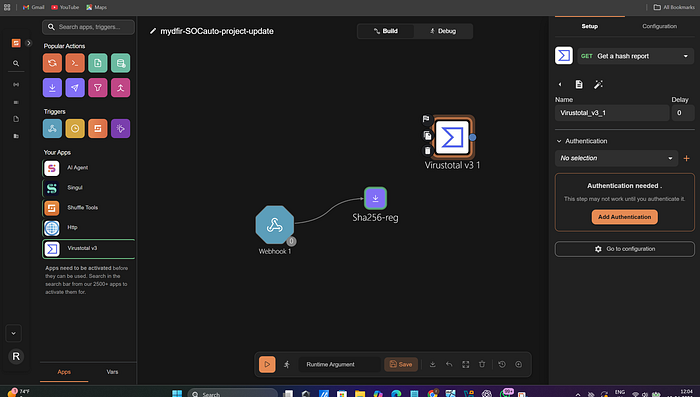Search apps and triggers field
This screenshot has width=700, height=397.
[88, 27]
